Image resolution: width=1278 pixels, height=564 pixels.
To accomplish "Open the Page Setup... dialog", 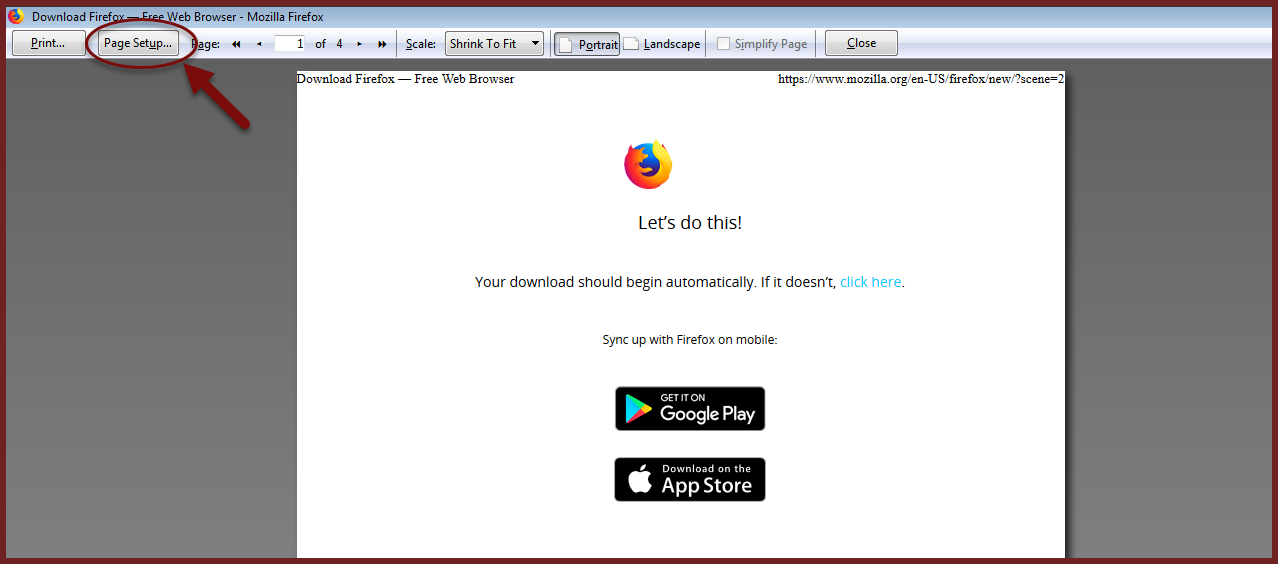I will coord(138,43).
